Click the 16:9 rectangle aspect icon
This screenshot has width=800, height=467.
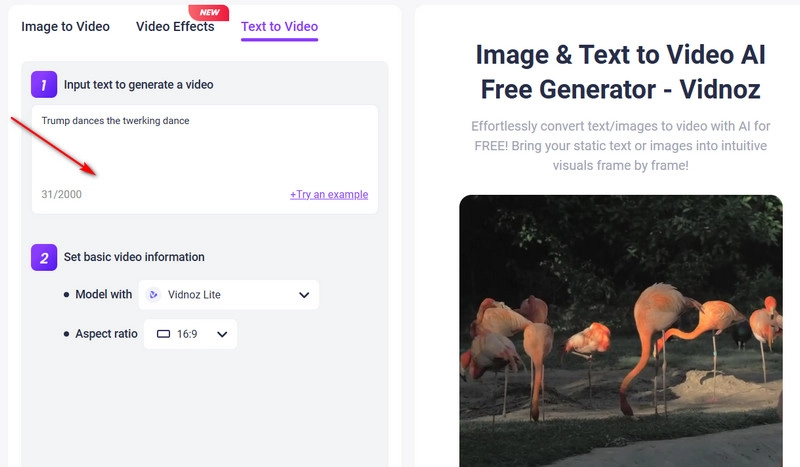tap(163, 334)
